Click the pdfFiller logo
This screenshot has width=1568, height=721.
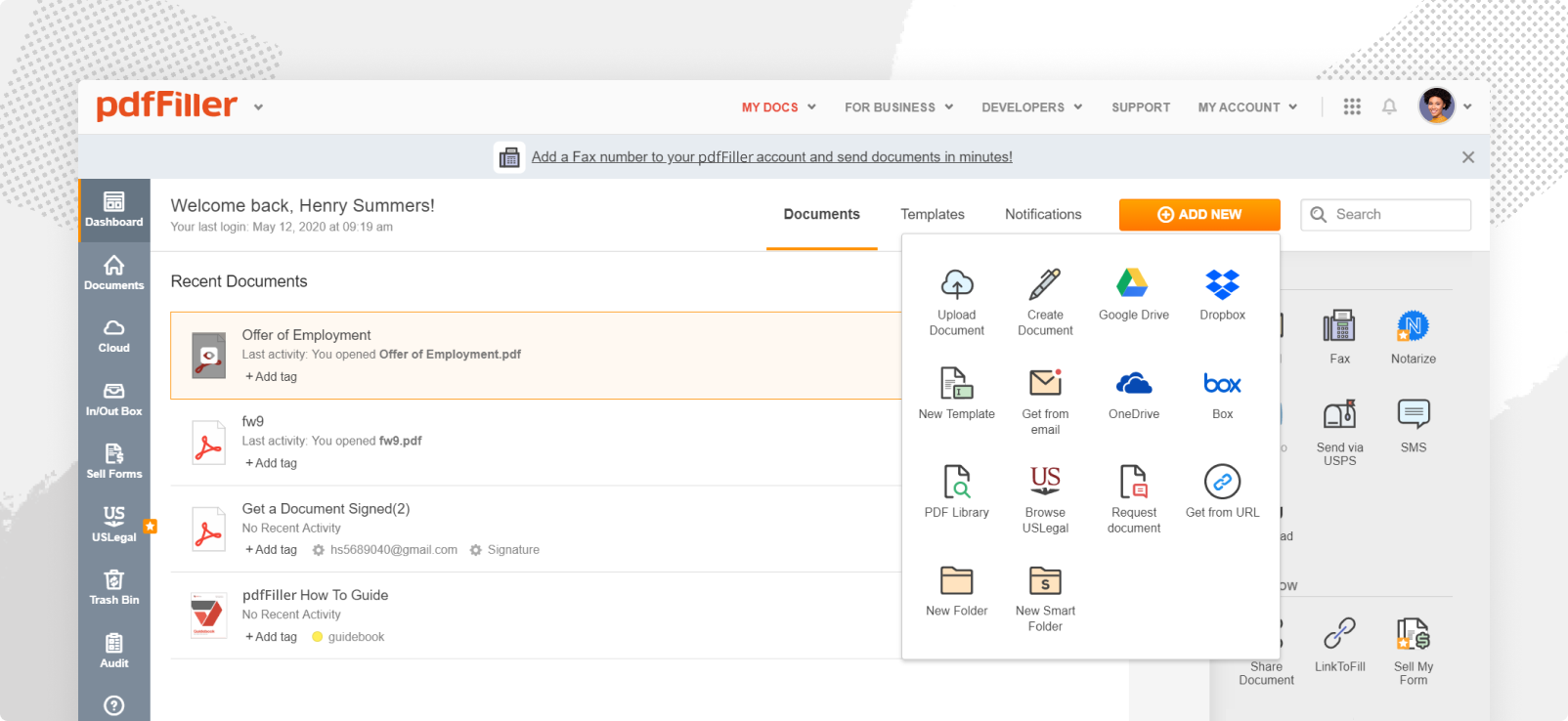(167, 106)
